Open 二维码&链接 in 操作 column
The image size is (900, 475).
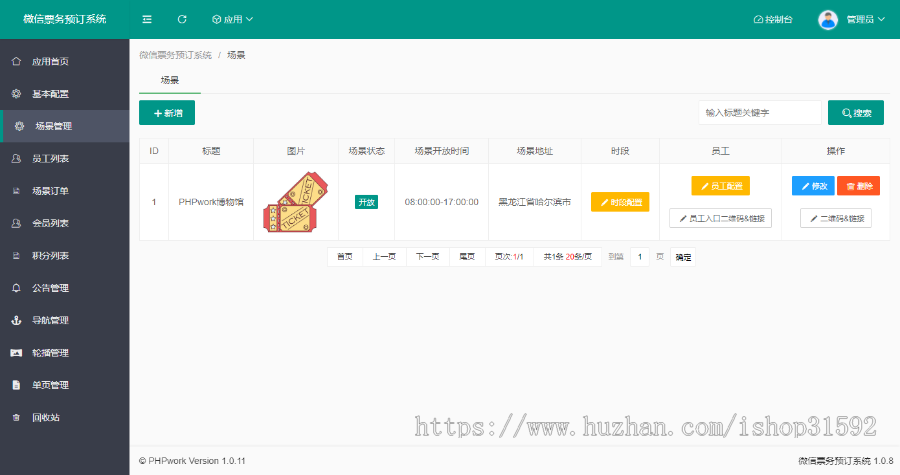pyautogui.click(x=836, y=218)
